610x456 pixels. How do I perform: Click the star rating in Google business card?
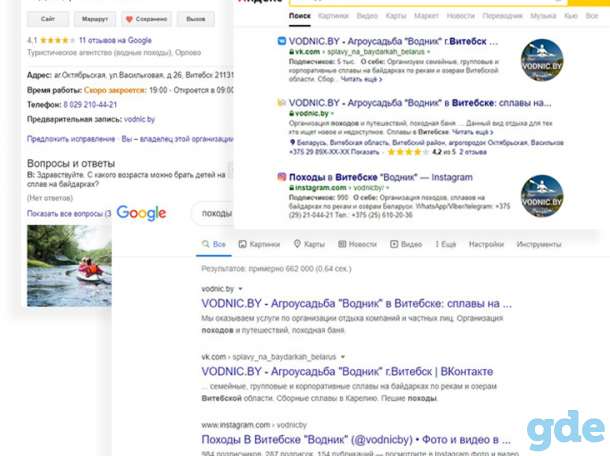click(57, 40)
